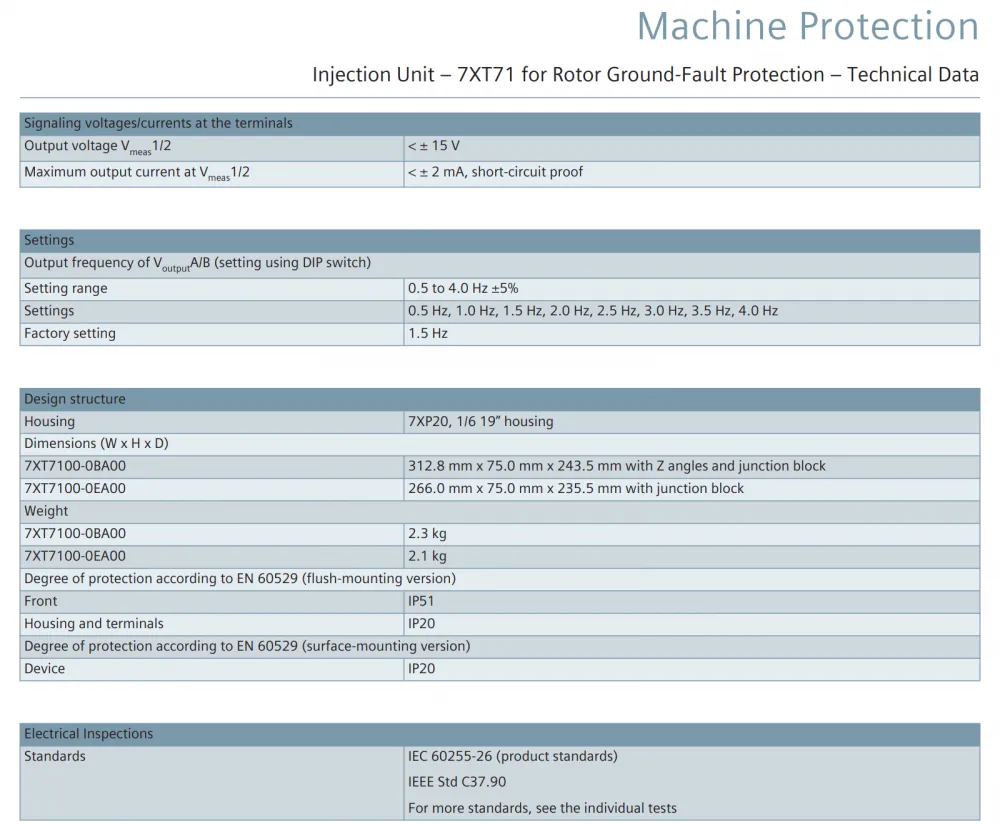Click the 'Settings' section header bar
This screenshot has height=824, width=1000.
(x=499, y=240)
